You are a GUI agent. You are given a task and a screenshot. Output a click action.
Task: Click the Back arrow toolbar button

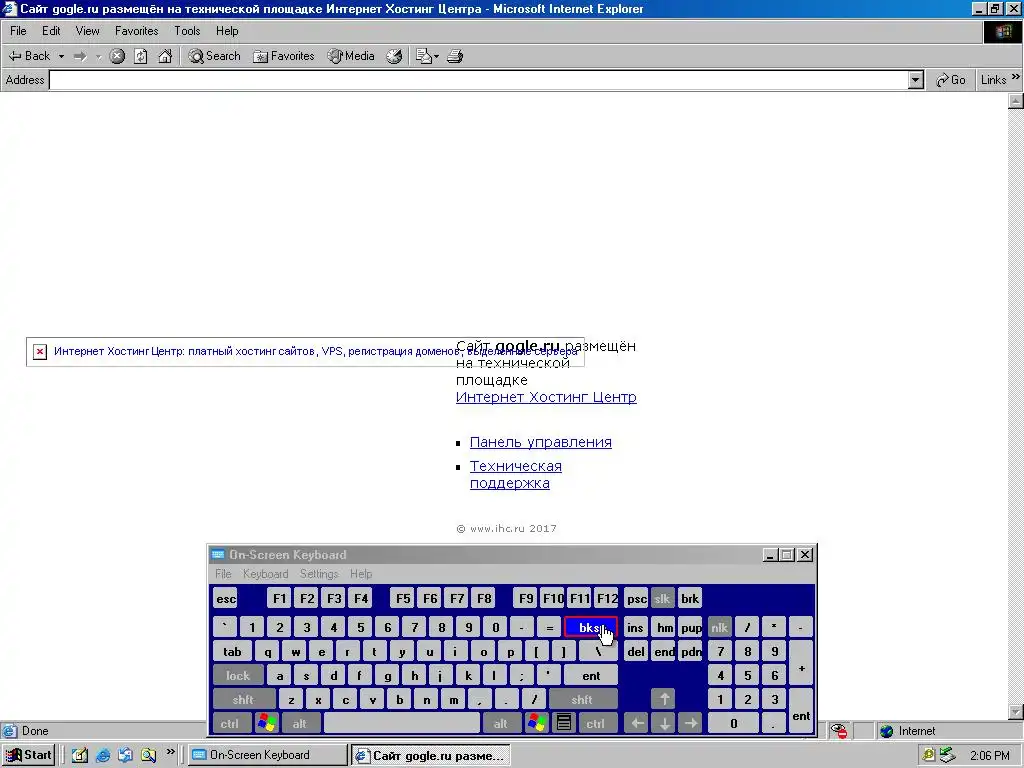[29, 56]
